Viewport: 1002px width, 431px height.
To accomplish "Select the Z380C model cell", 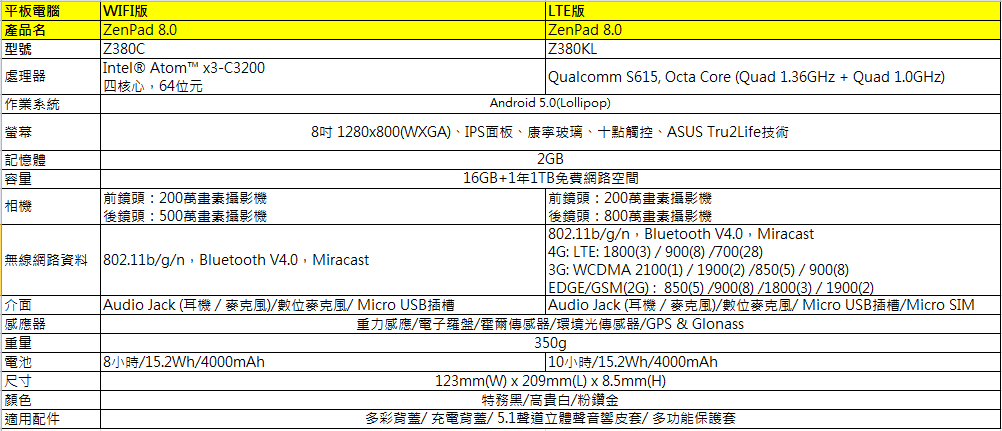I will (x=323, y=49).
